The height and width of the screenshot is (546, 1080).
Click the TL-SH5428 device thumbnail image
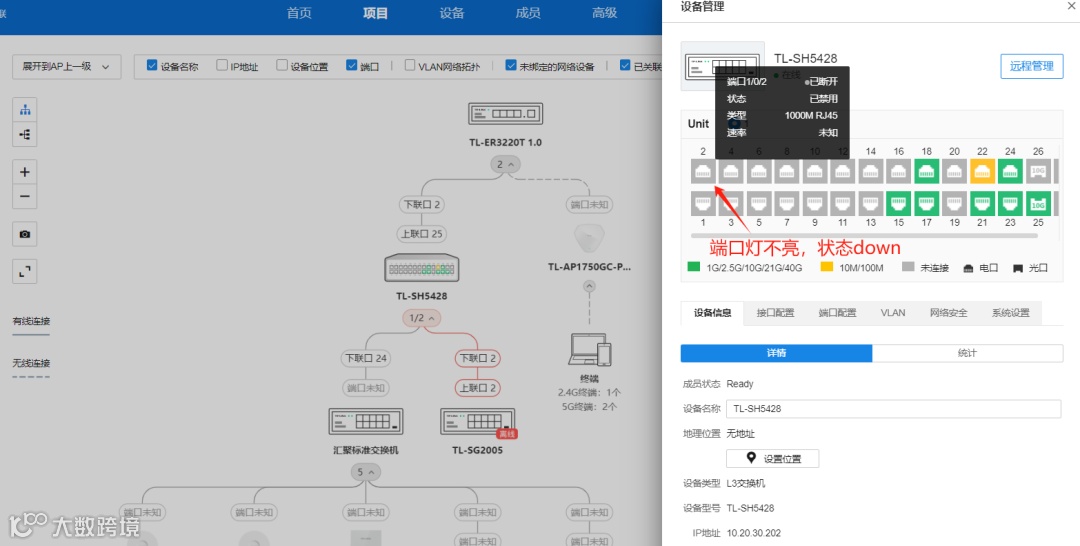tap(723, 66)
